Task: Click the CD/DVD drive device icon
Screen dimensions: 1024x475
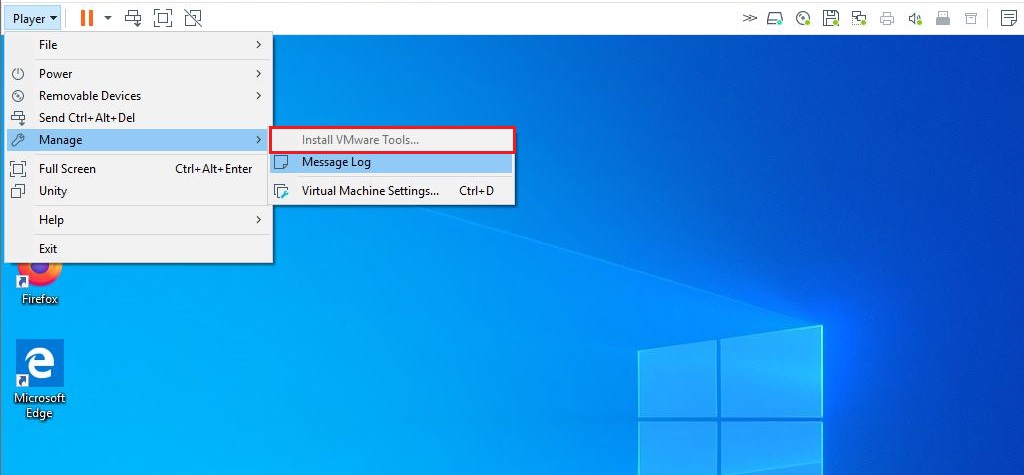Action: [803, 18]
